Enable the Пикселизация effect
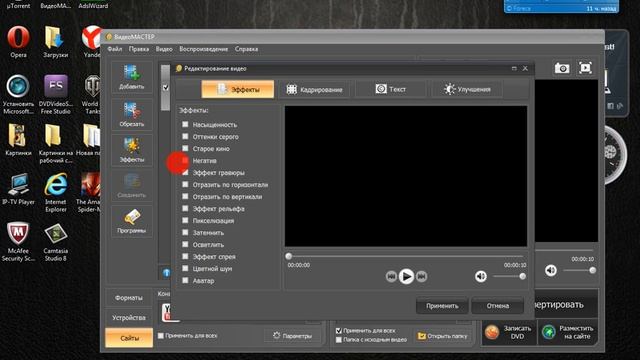 point(185,220)
